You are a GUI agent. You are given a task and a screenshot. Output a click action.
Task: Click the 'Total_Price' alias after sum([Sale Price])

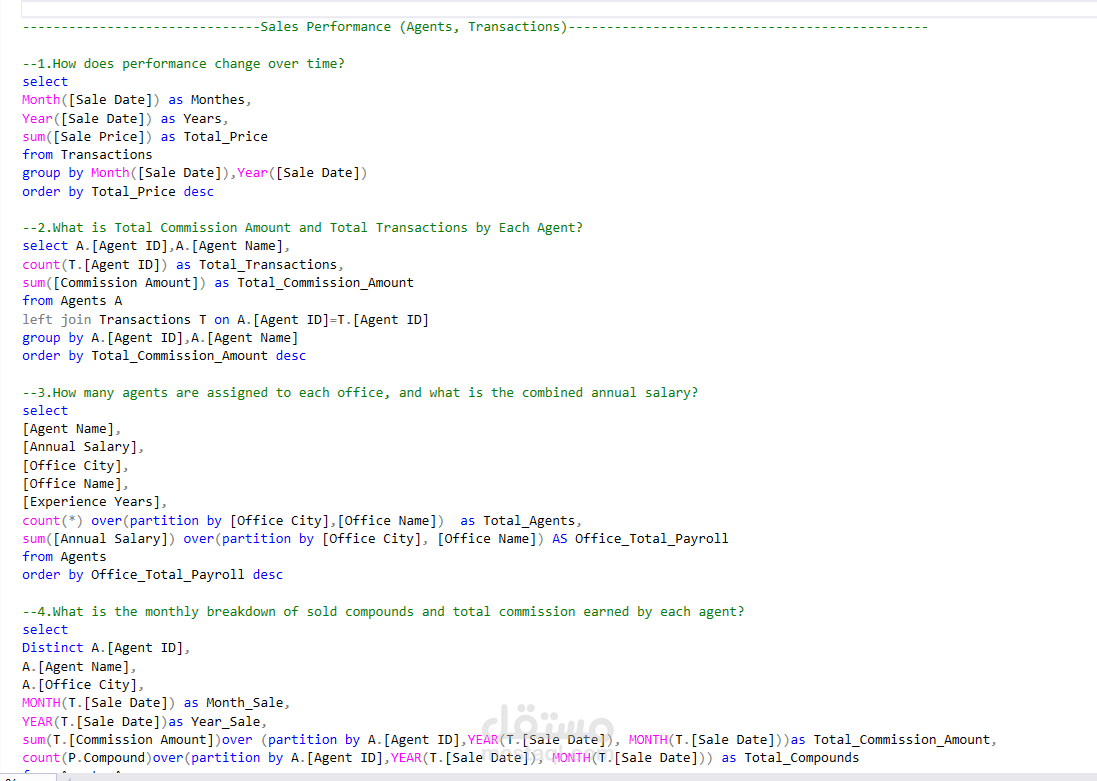[225, 137]
